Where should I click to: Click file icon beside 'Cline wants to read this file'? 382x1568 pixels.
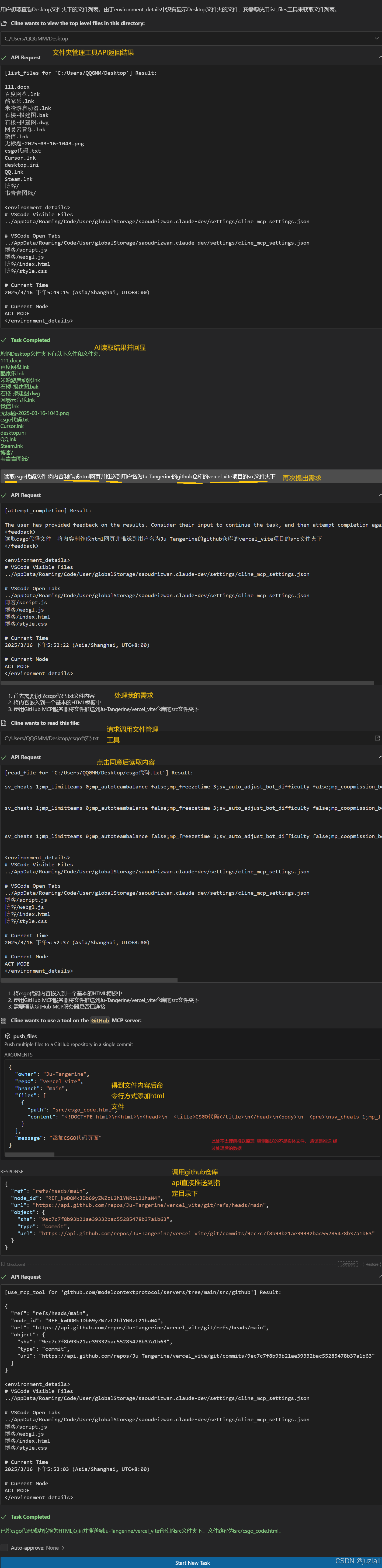(4, 723)
